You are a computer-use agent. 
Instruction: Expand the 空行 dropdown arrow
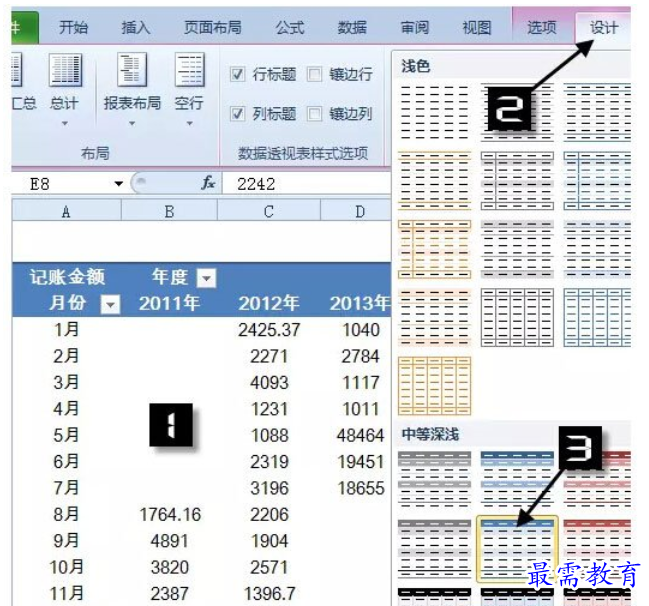point(189,123)
